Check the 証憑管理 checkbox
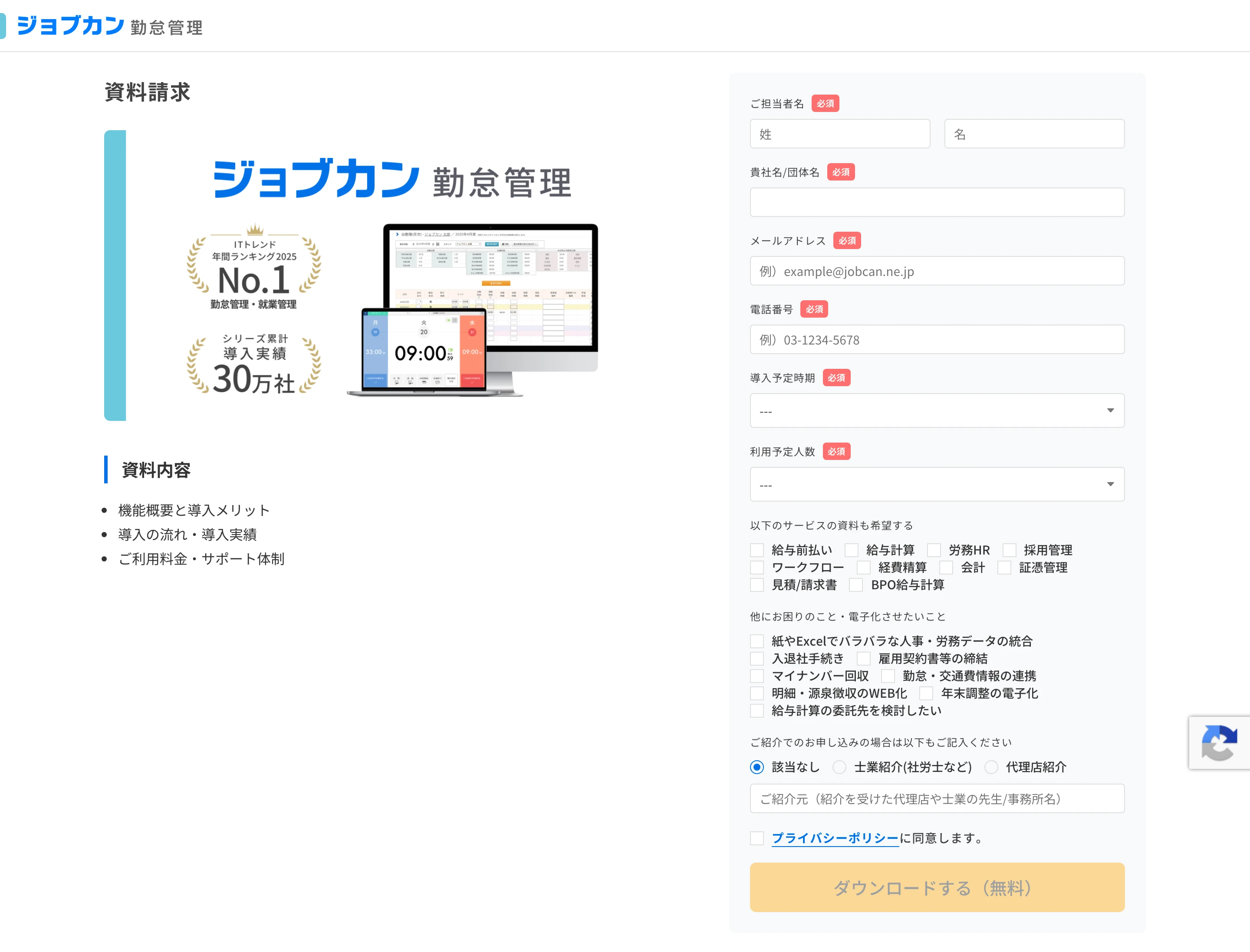The width and height of the screenshot is (1250, 952). pyautogui.click(x=1004, y=568)
